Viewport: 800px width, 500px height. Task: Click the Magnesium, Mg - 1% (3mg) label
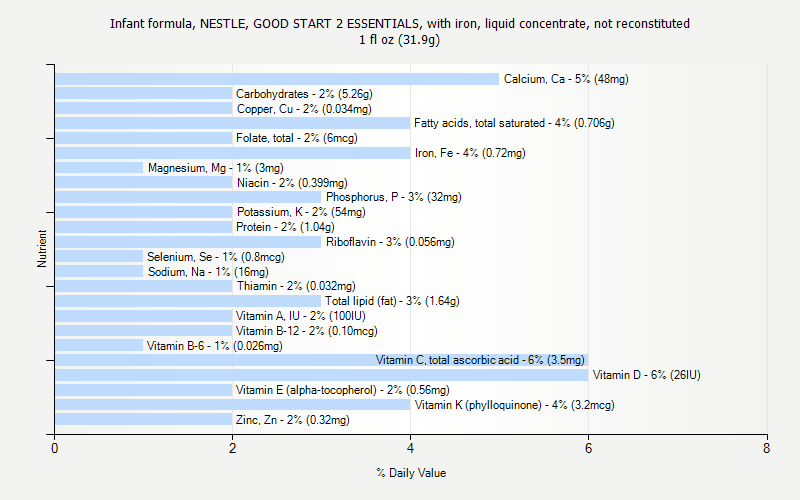(x=216, y=168)
